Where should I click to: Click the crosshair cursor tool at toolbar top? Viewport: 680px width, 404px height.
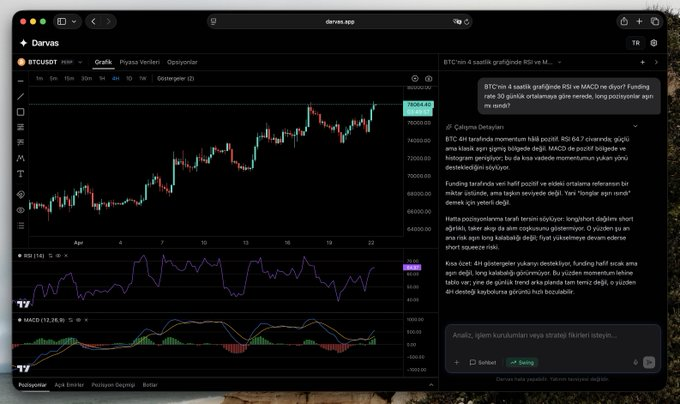pyautogui.click(x=20, y=81)
